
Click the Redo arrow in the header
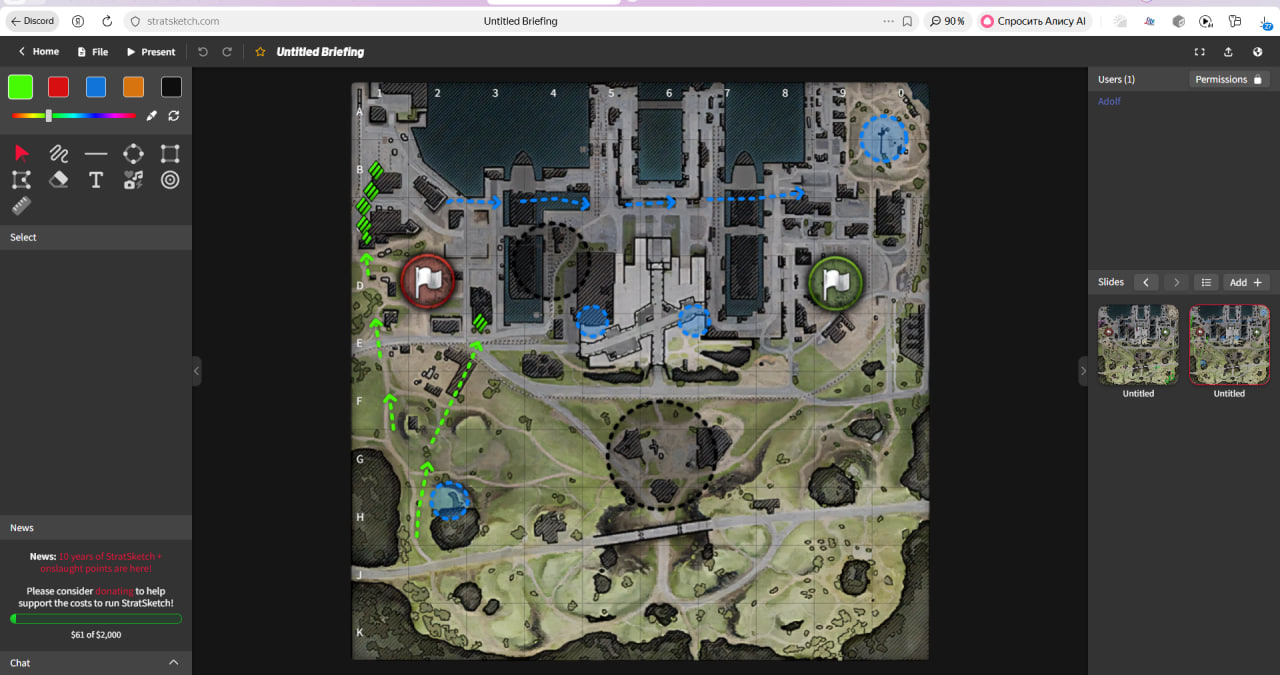[x=227, y=52]
